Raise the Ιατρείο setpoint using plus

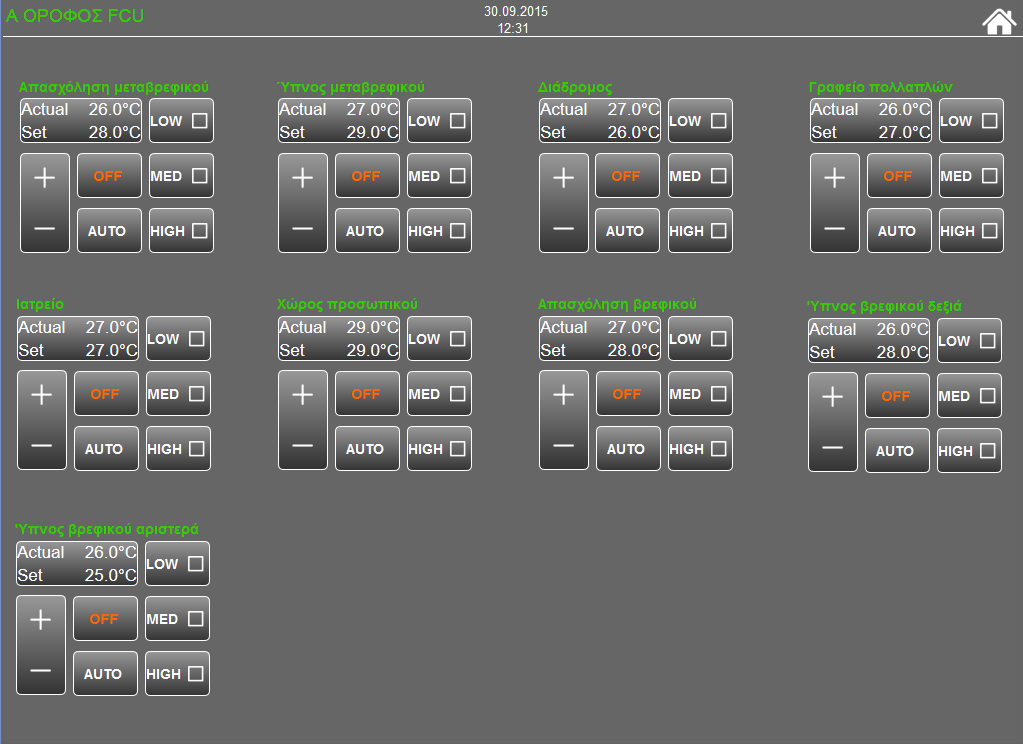pyautogui.click(x=42, y=395)
